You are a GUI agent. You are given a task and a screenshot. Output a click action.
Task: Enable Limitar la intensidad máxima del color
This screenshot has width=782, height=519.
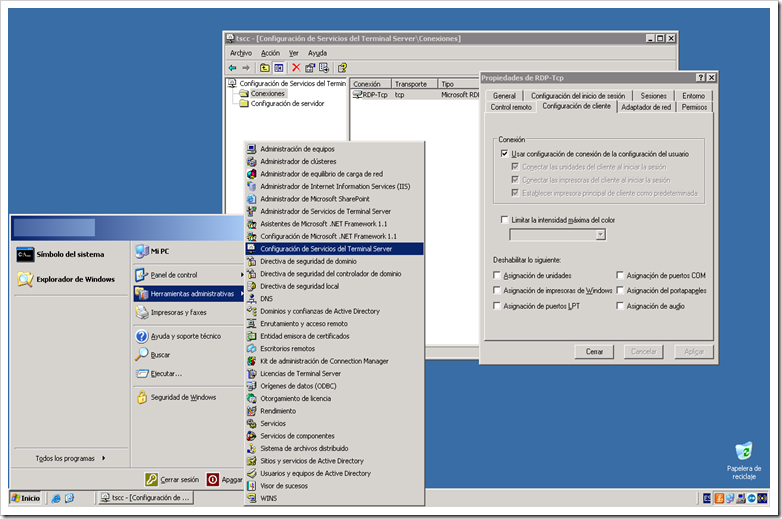[504, 220]
